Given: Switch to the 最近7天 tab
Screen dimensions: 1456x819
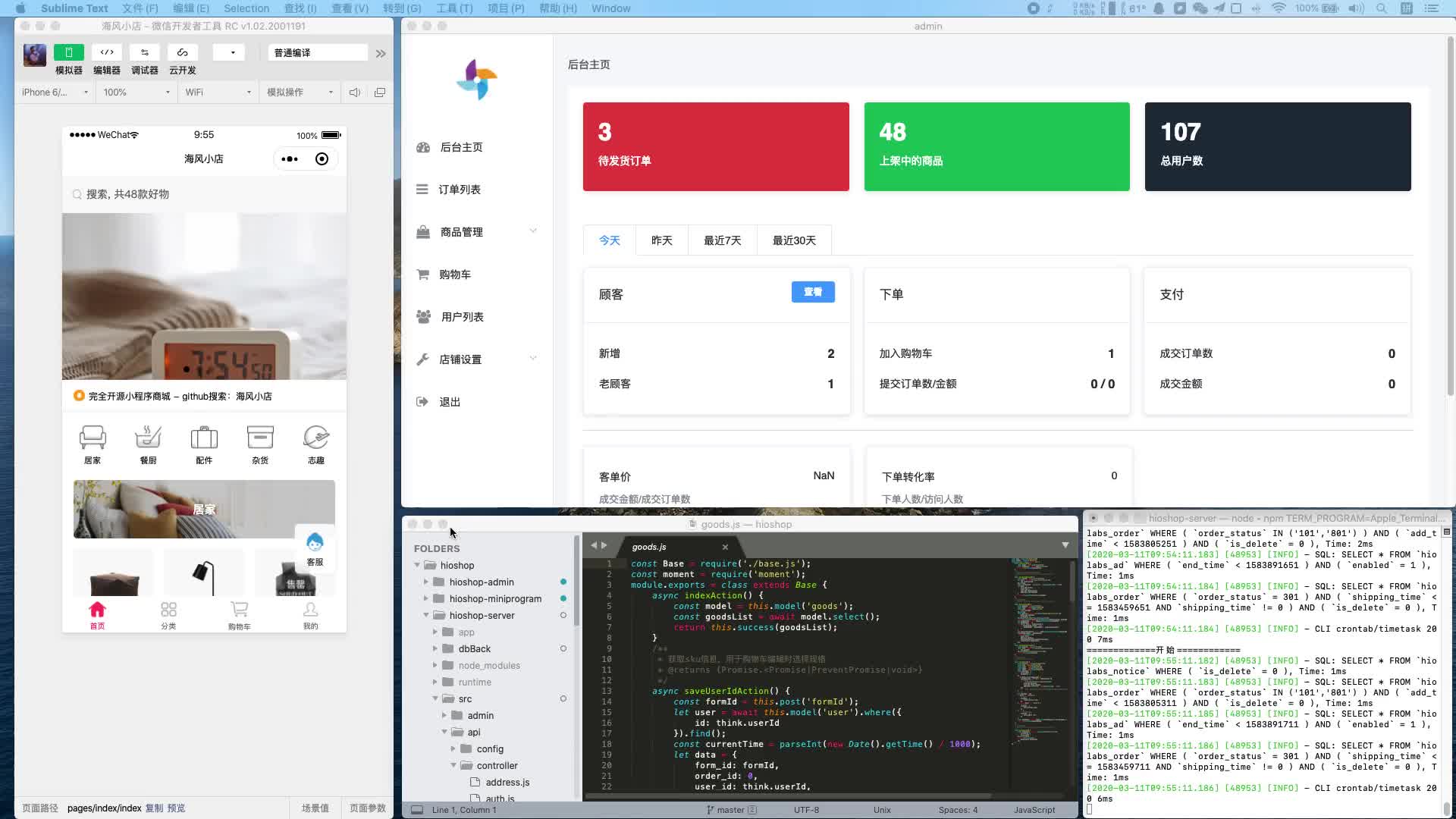Looking at the screenshot, I should click(x=722, y=240).
